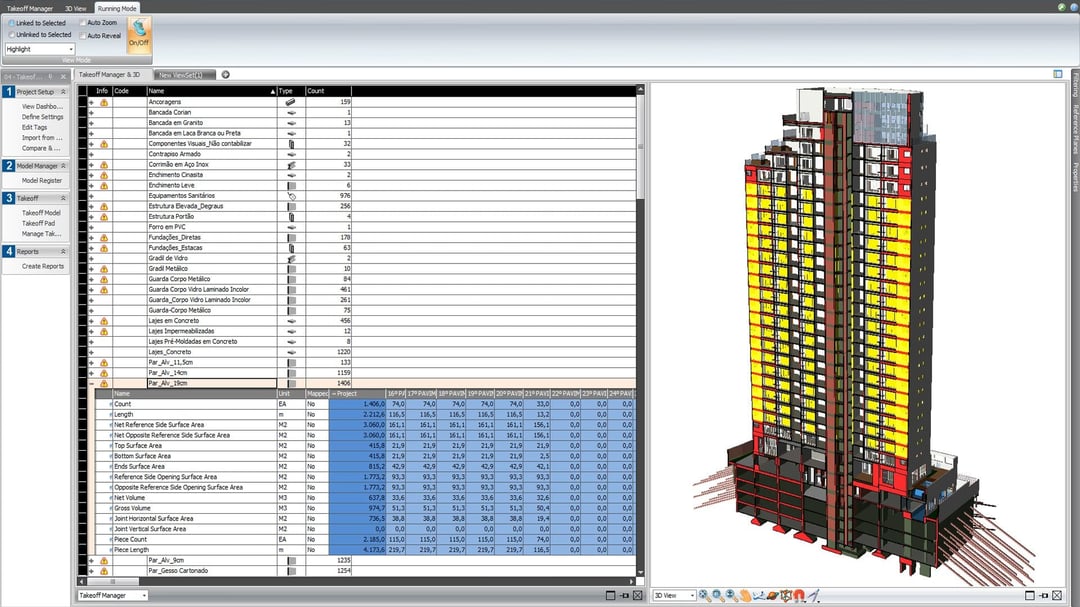Click the compass measure tool icon
1080x607 pixels.
coord(813,595)
